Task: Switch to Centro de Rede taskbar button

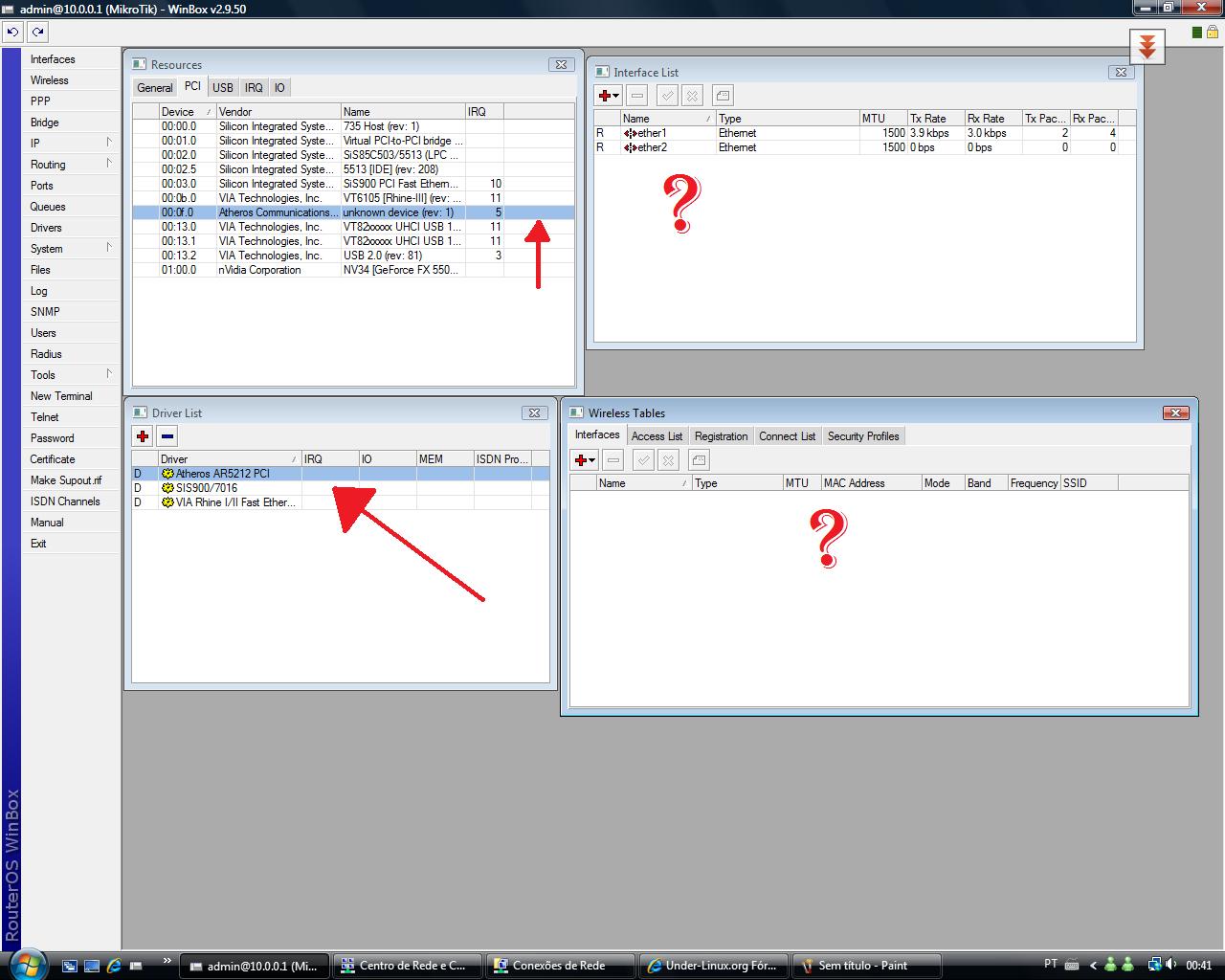Action: [408, 966]
